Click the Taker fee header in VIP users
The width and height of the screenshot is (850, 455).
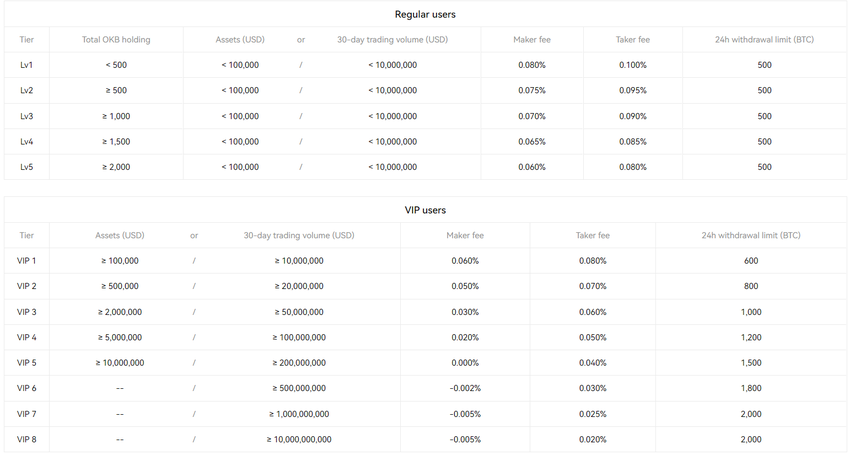pyautogui.click(x=593, y=235)
